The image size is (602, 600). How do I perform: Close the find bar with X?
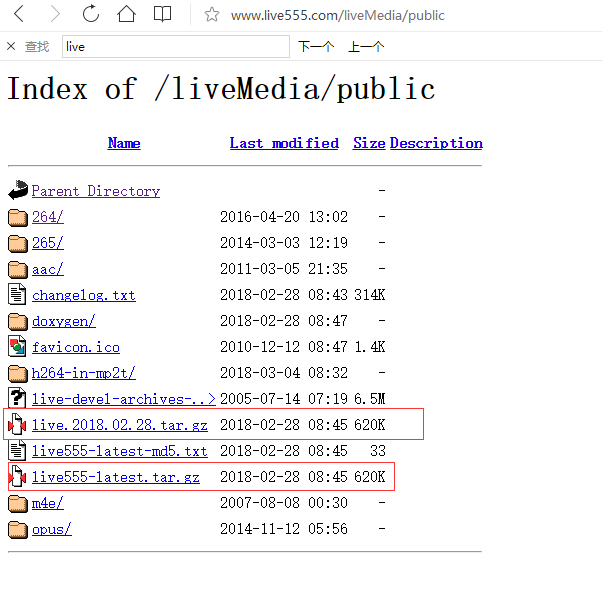click(x=11, y=46)
